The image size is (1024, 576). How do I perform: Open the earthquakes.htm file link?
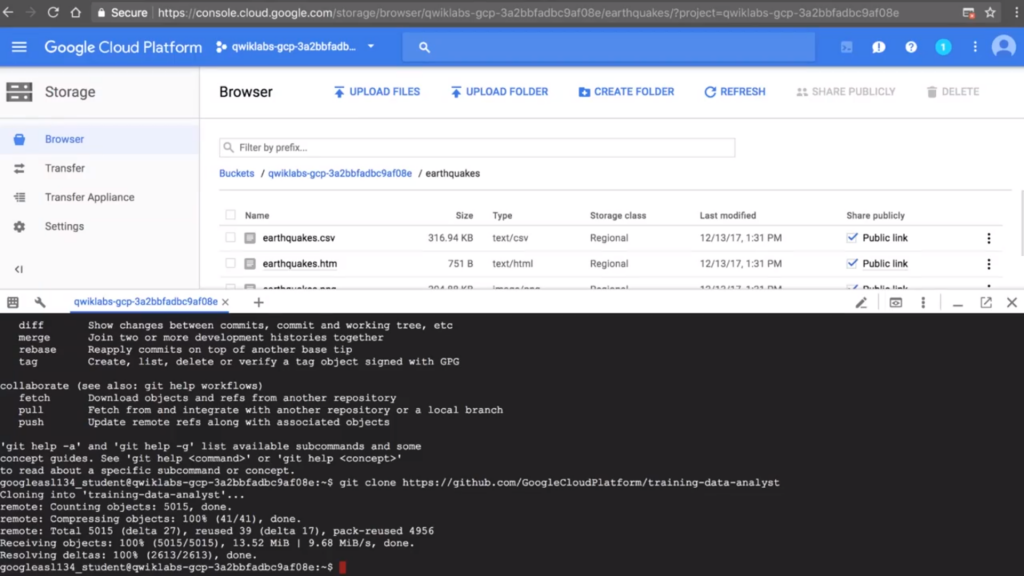pos(300,264)
